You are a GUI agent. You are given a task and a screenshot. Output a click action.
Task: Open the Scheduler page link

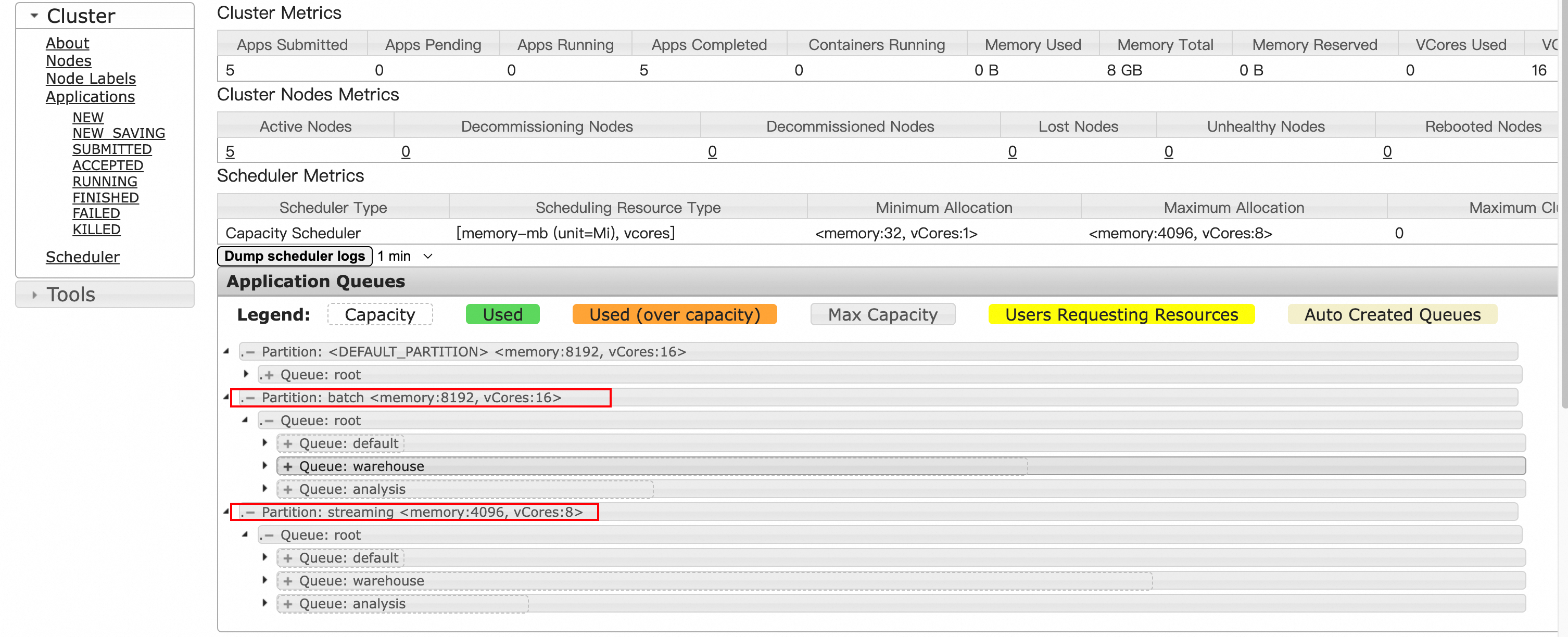tap(82, 257)
